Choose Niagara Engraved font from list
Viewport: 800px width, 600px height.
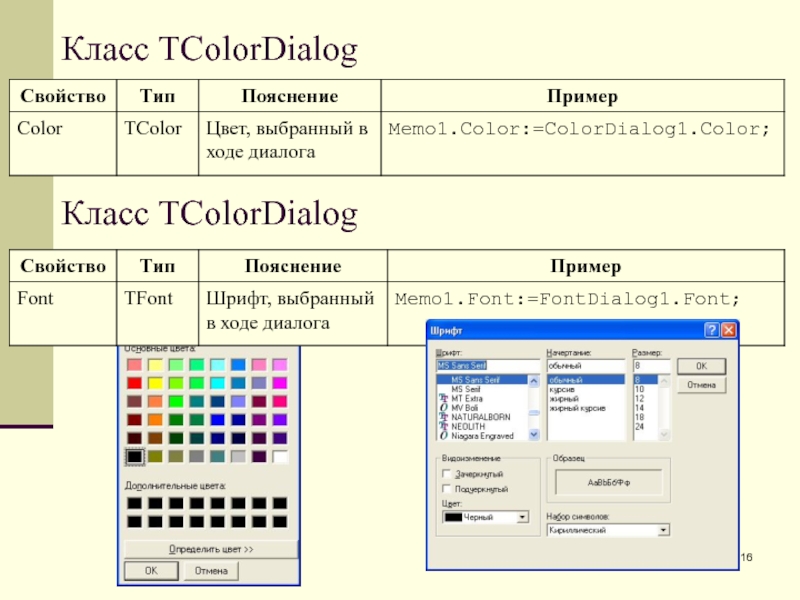click(x=482, y=436)
